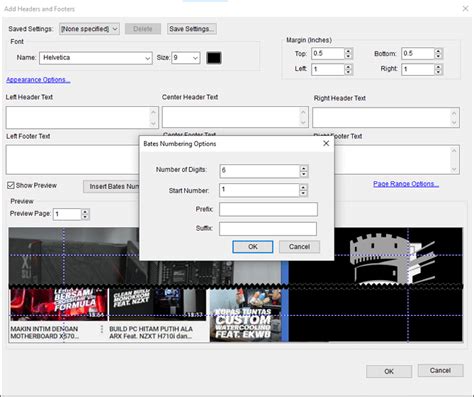
Task: Open the Saved Settings dropdown
Action: (x=89, y=29)
